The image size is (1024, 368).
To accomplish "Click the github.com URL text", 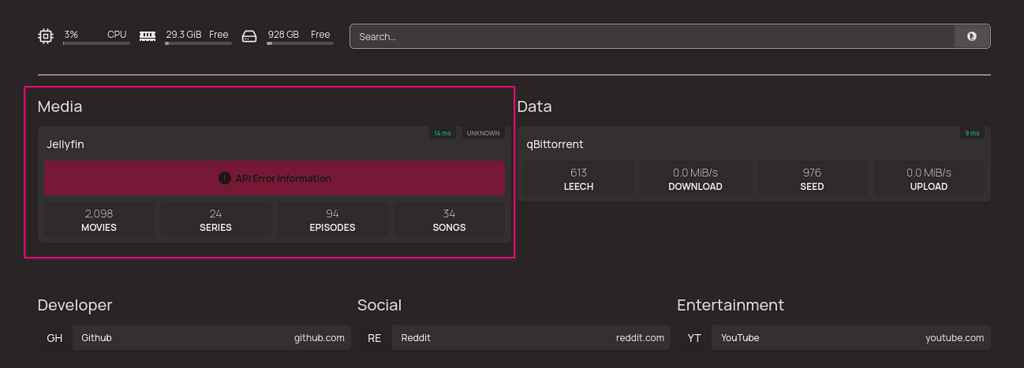I will [319, 338].
